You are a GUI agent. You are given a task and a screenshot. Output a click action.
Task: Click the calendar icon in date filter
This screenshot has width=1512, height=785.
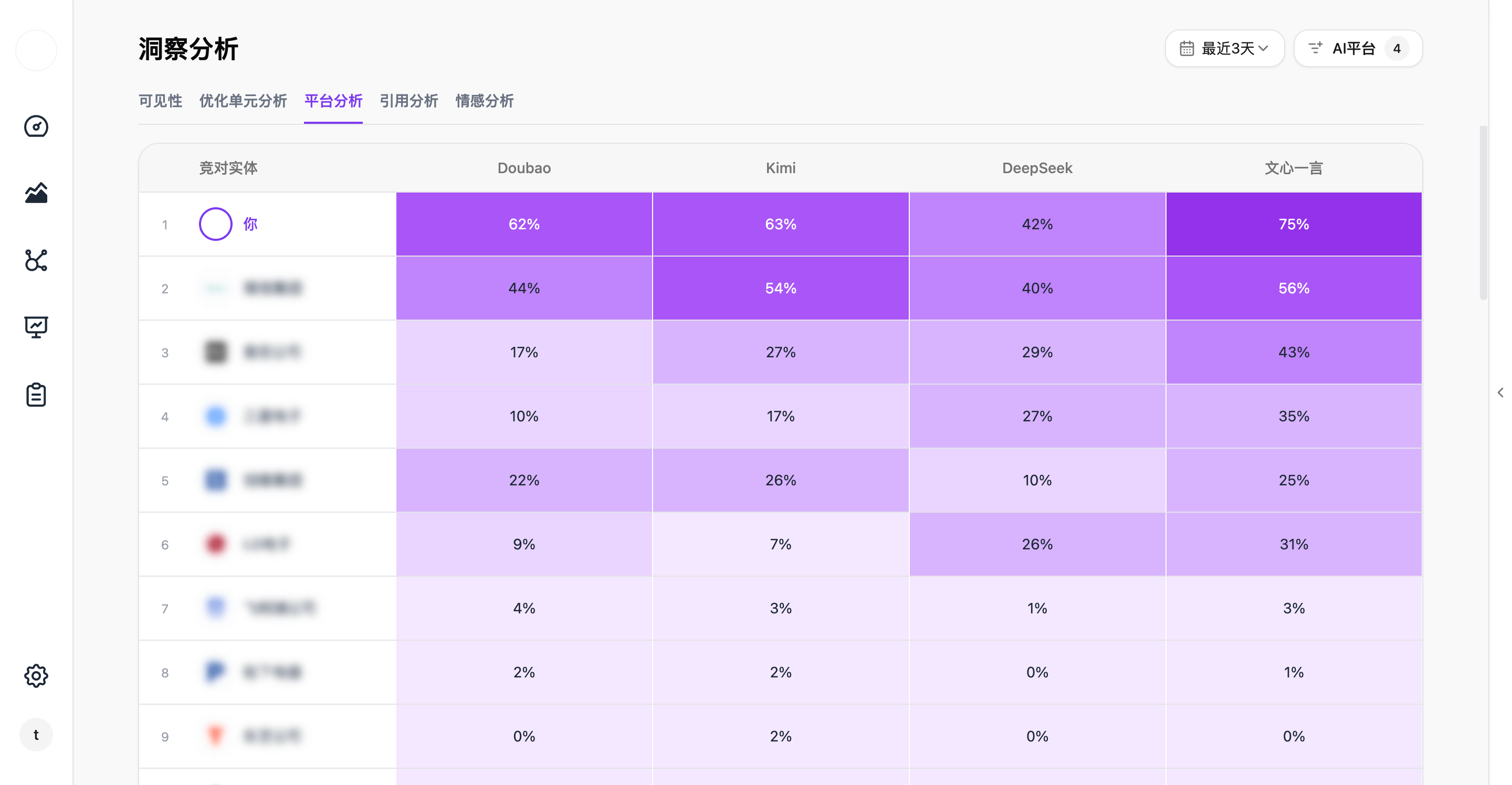1188,48
